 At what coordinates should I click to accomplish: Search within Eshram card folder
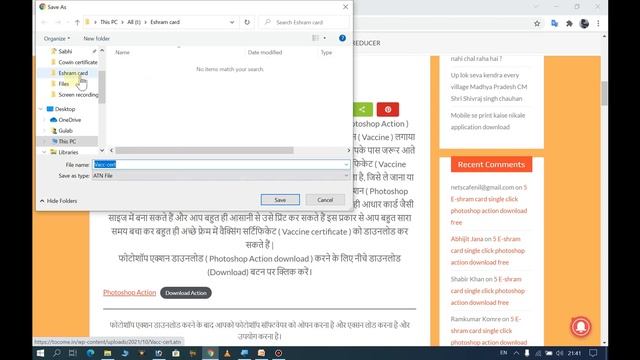304,22
